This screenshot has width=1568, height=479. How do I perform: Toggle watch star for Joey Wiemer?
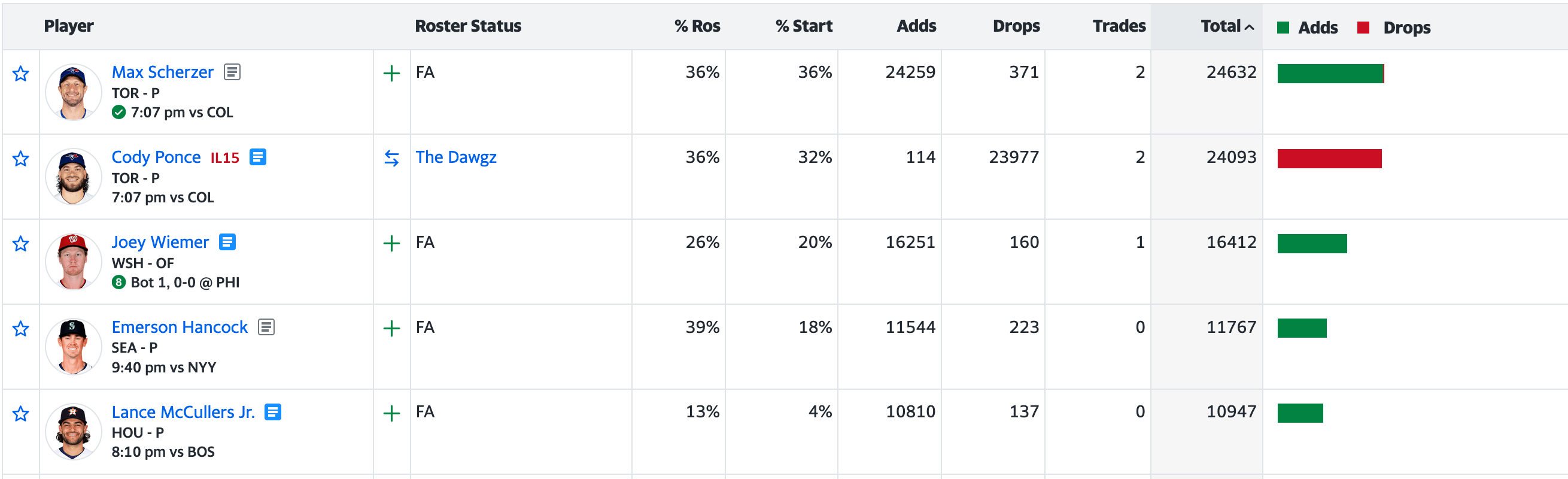point(21,244)
